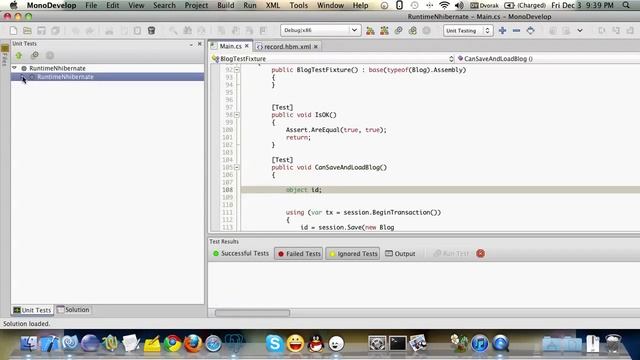Close the Main.cs tab
Screen dimensions: 640x360
(x=247, y=46)
